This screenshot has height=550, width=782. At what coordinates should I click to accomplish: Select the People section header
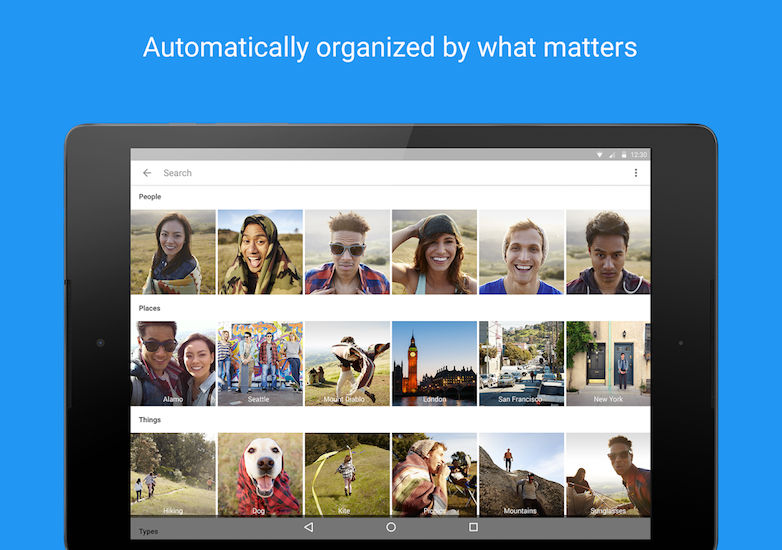150,196
